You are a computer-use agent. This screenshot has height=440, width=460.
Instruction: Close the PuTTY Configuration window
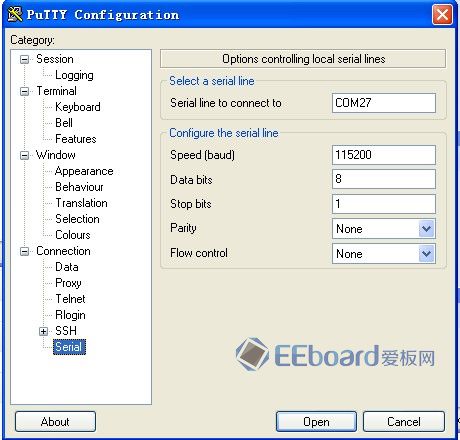click(442, 15)
